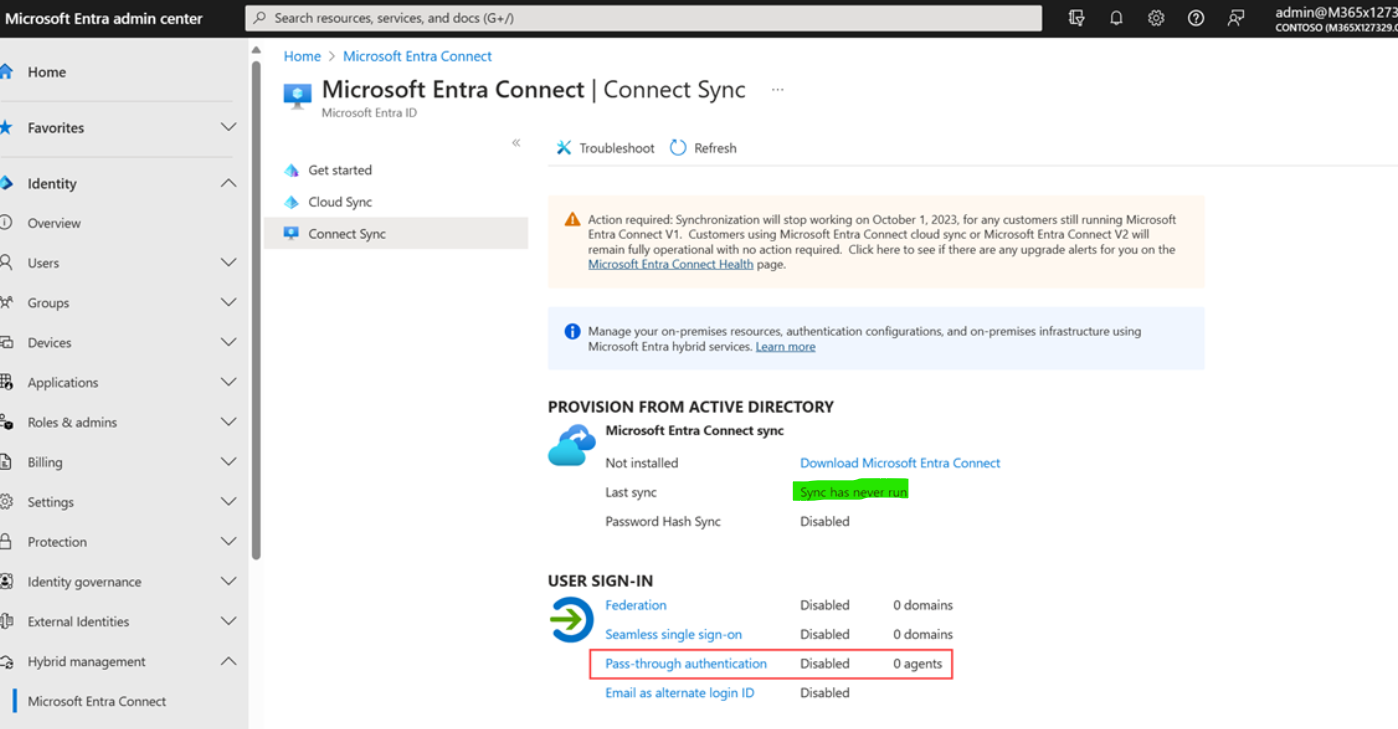Click the Overview info icon
This screenshot has width=1398, height=729.
pos(6,223)
